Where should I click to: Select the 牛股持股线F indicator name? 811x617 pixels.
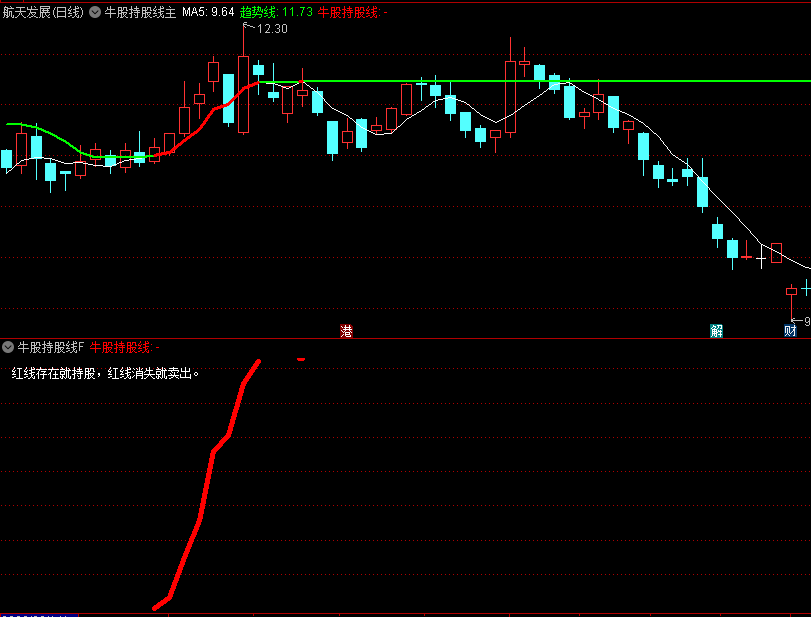coord(51,347)
